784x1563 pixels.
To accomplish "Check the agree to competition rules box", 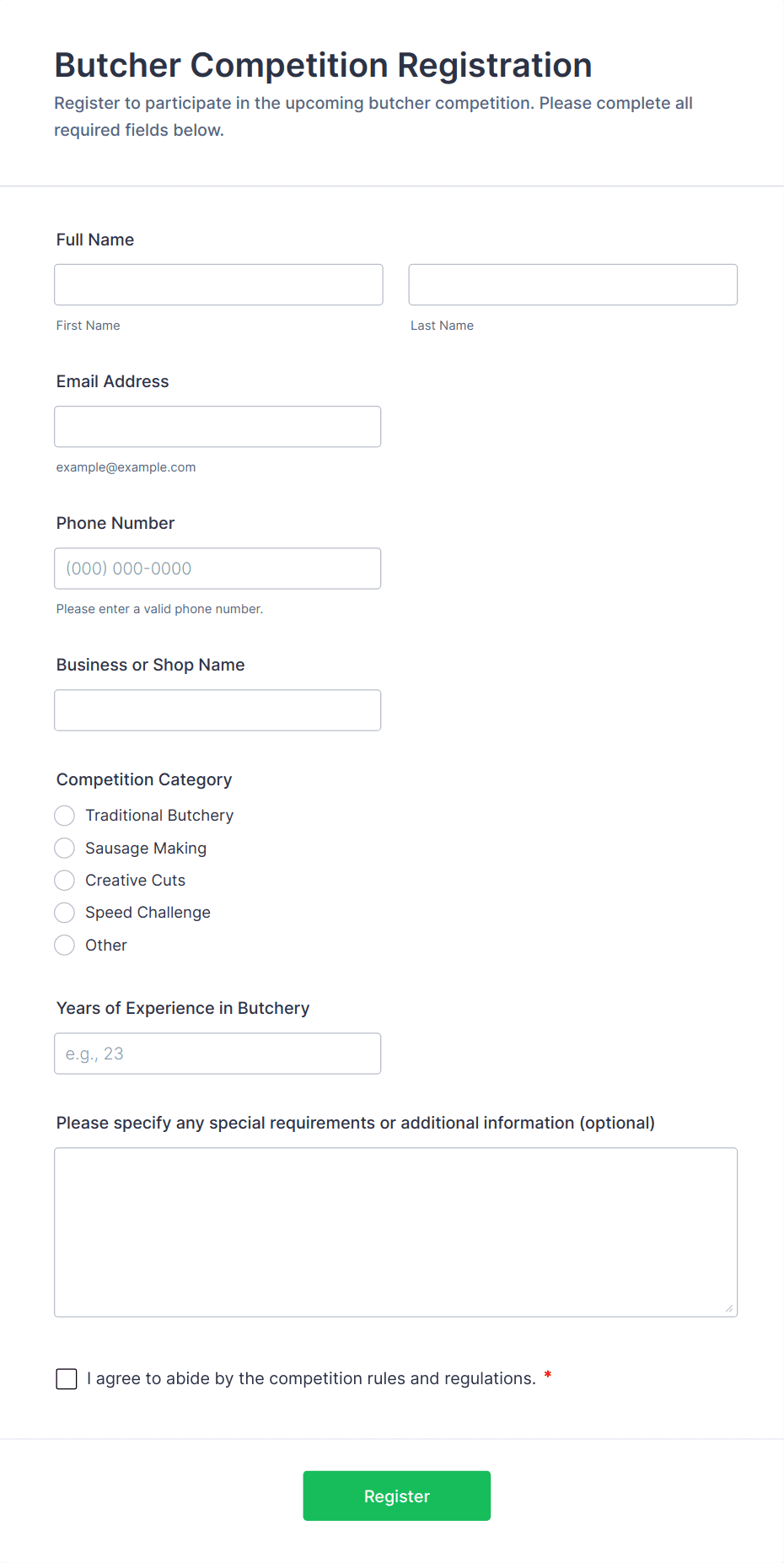I will tap(67, 1379).
